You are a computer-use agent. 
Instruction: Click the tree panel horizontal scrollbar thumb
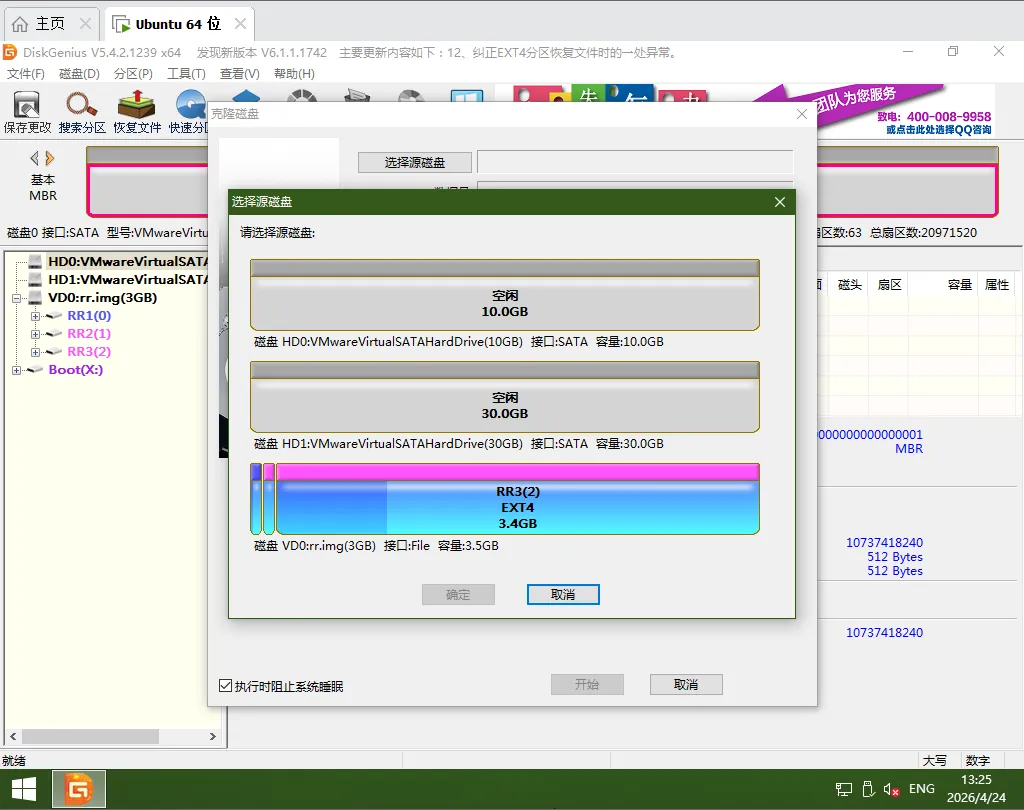[x=90, y=736]
